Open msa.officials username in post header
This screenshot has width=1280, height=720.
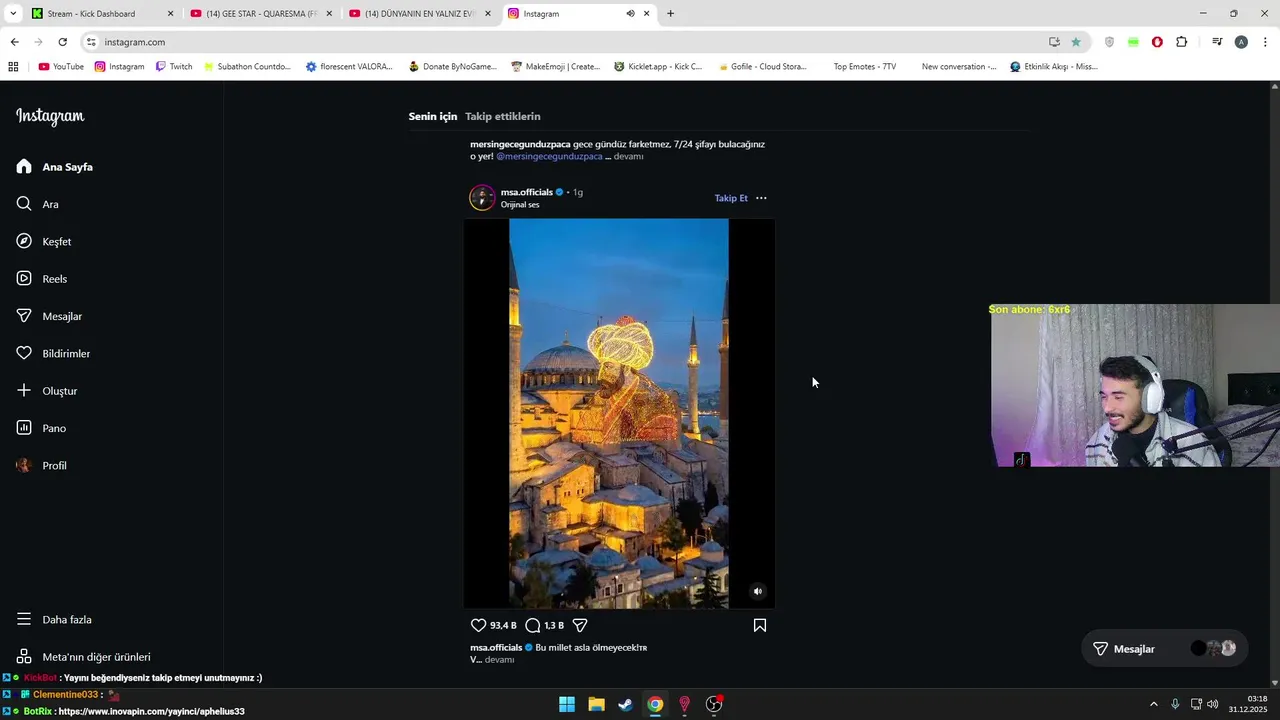527,192
